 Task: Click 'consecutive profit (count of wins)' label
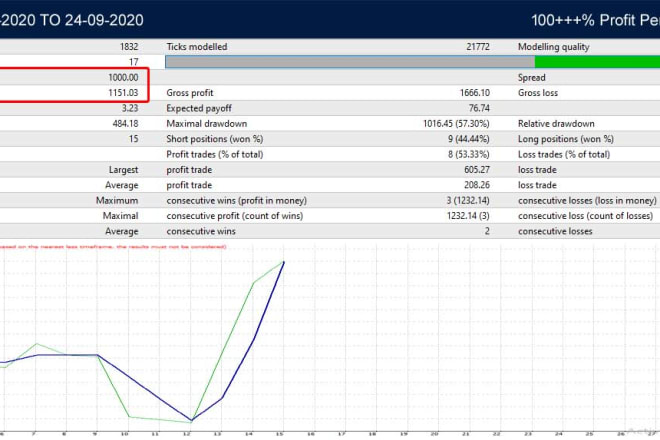tap(234, 216)
